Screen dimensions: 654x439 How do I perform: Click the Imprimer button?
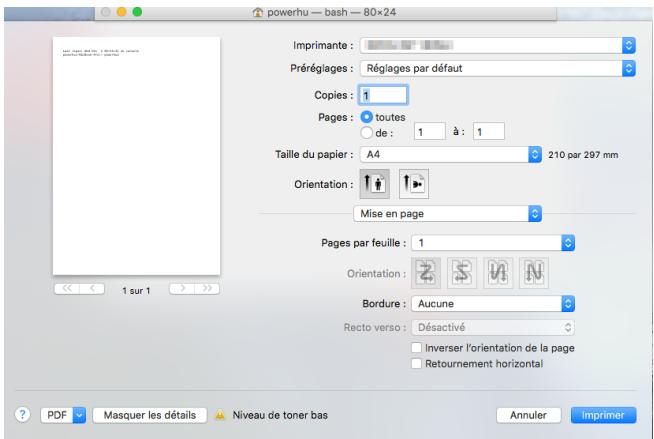[604, 415]
